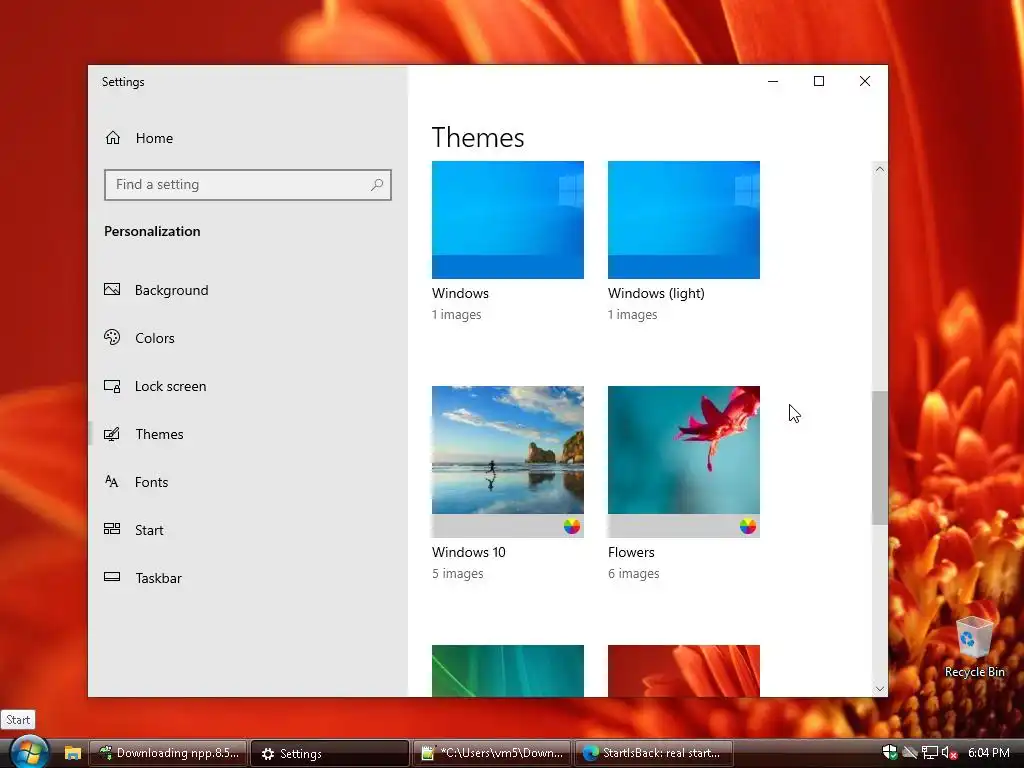Open File Explorer from the taskbar
Screen dimensions: 1024x768
(x=72, y=753)
